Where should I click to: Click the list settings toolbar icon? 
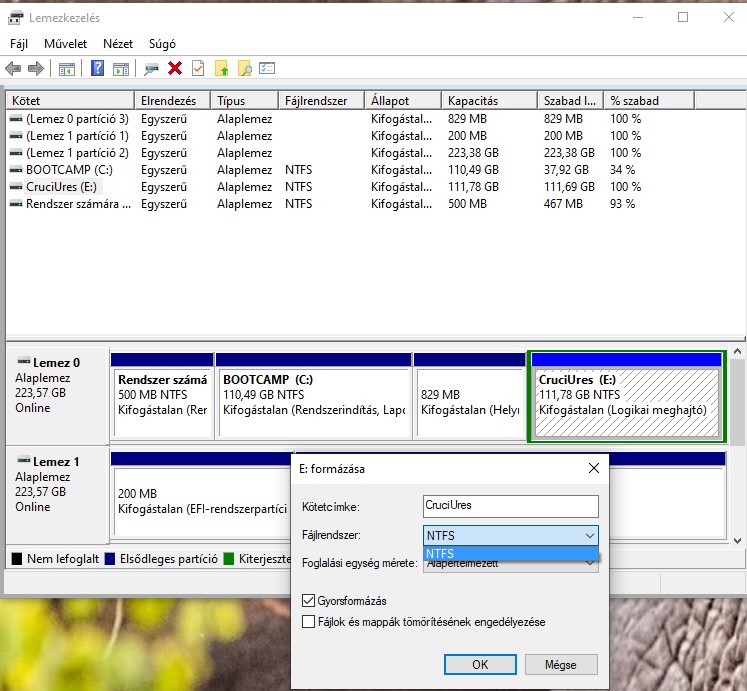pyautogui.click(x=267, y=68)
